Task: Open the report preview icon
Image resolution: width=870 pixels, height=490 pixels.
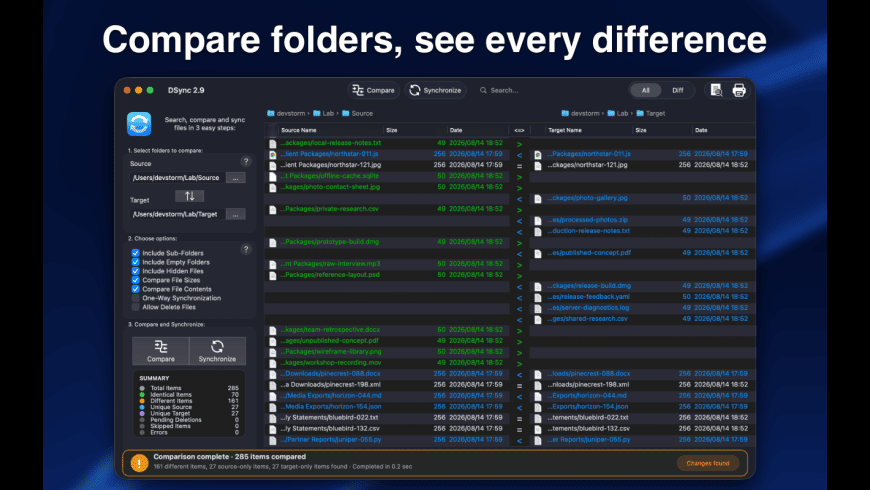Action: point(716,90)
